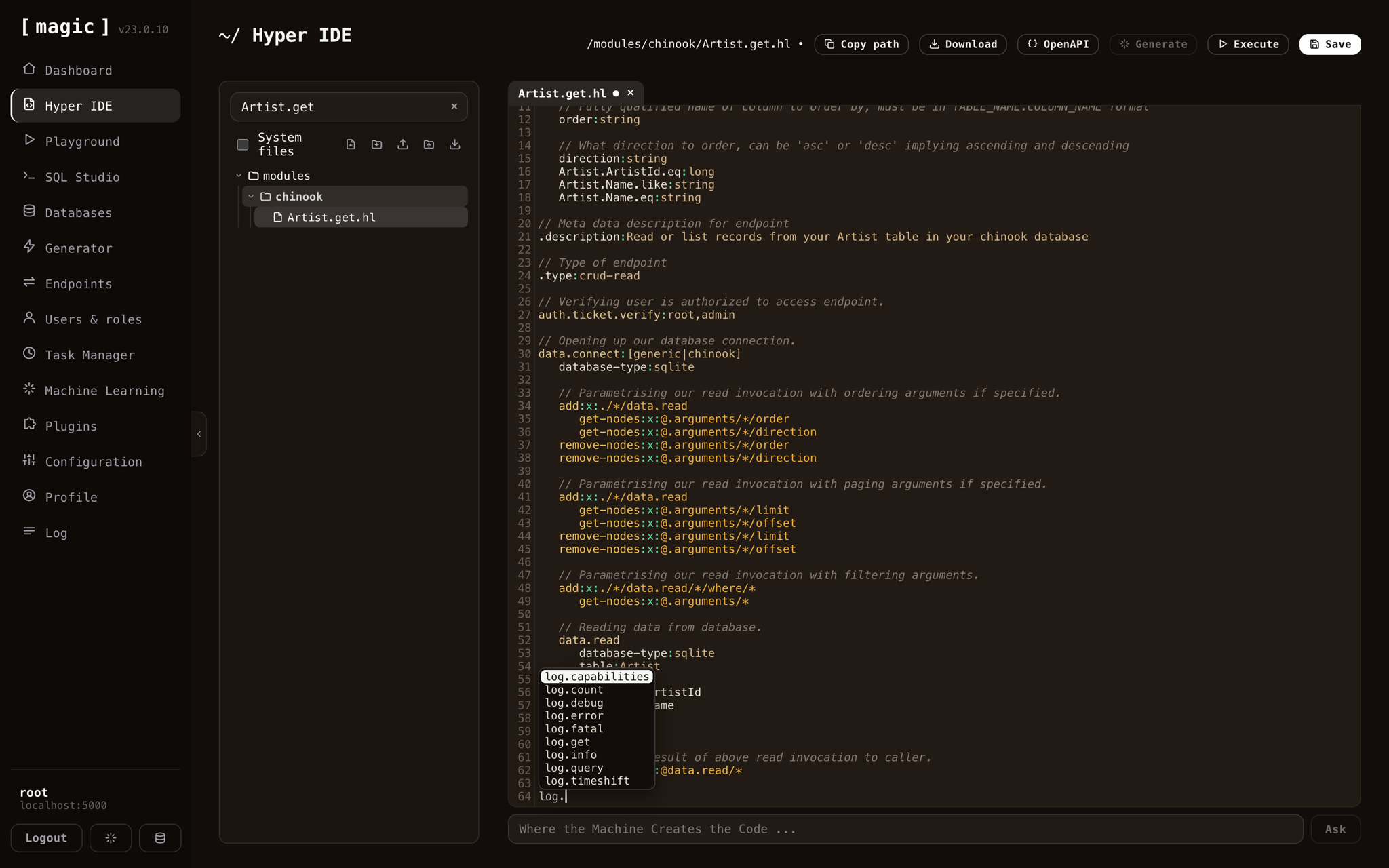This screenshot has height=868, width=1389.
Task: Enable the System files checkbox
Action: 243,144
